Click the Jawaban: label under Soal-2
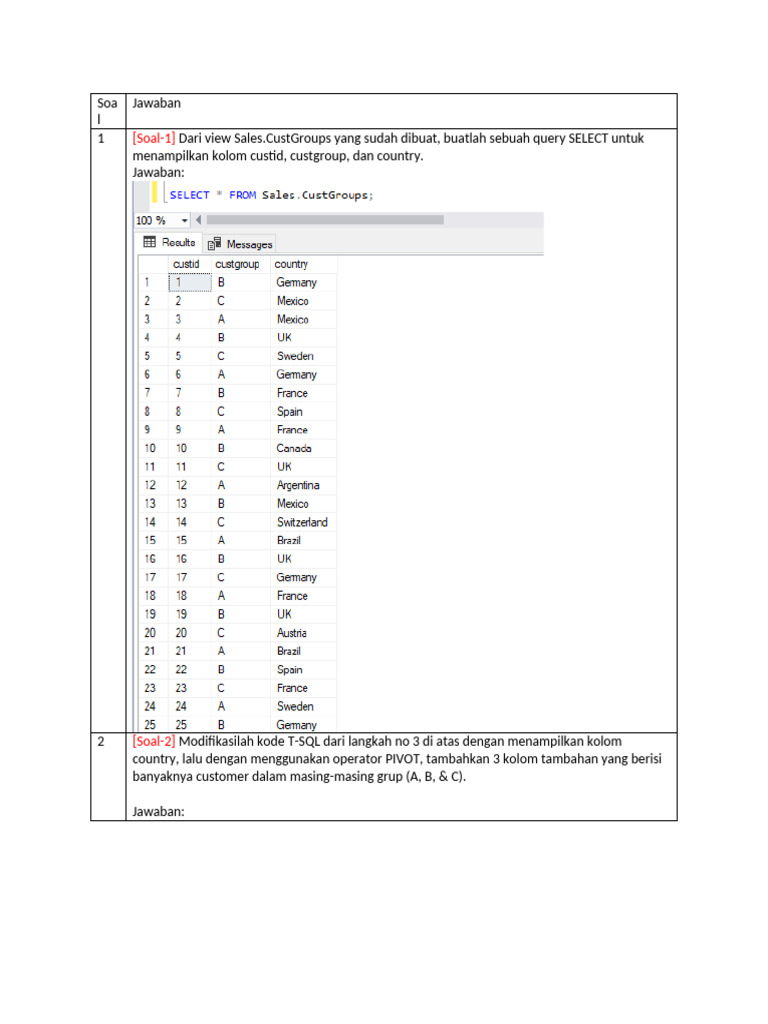768x1024 pixels. click(159, 812)
